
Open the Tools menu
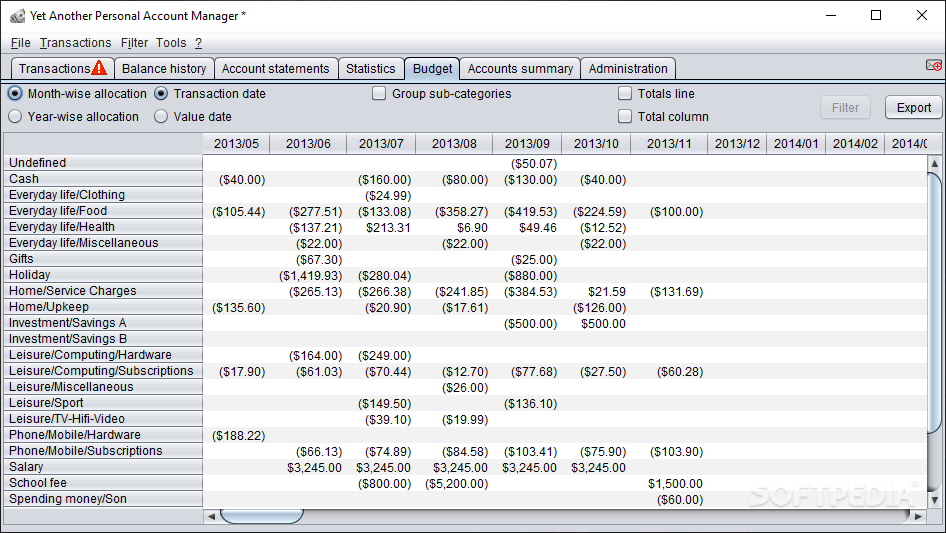[x=171, y=43]
